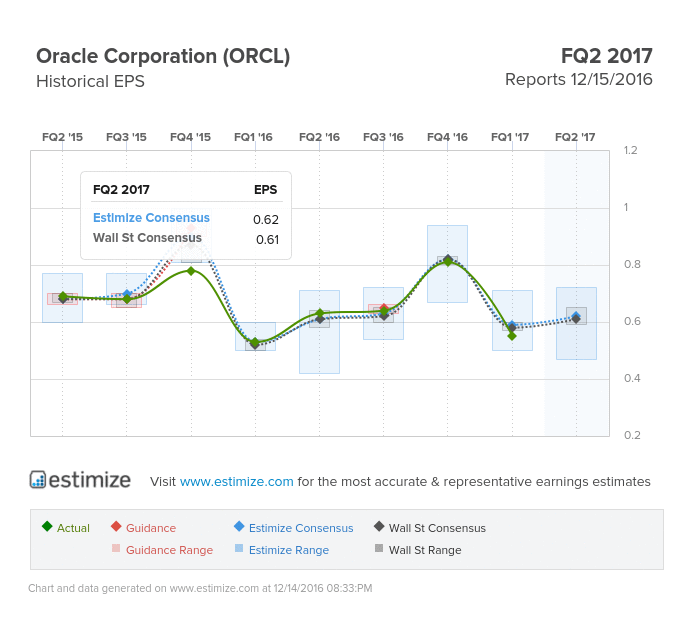Image resolution: width=685 pixels, height=620 pixels.
Task: Click the FQ4 '16 actual EPS data point
Action: (448, 261)
